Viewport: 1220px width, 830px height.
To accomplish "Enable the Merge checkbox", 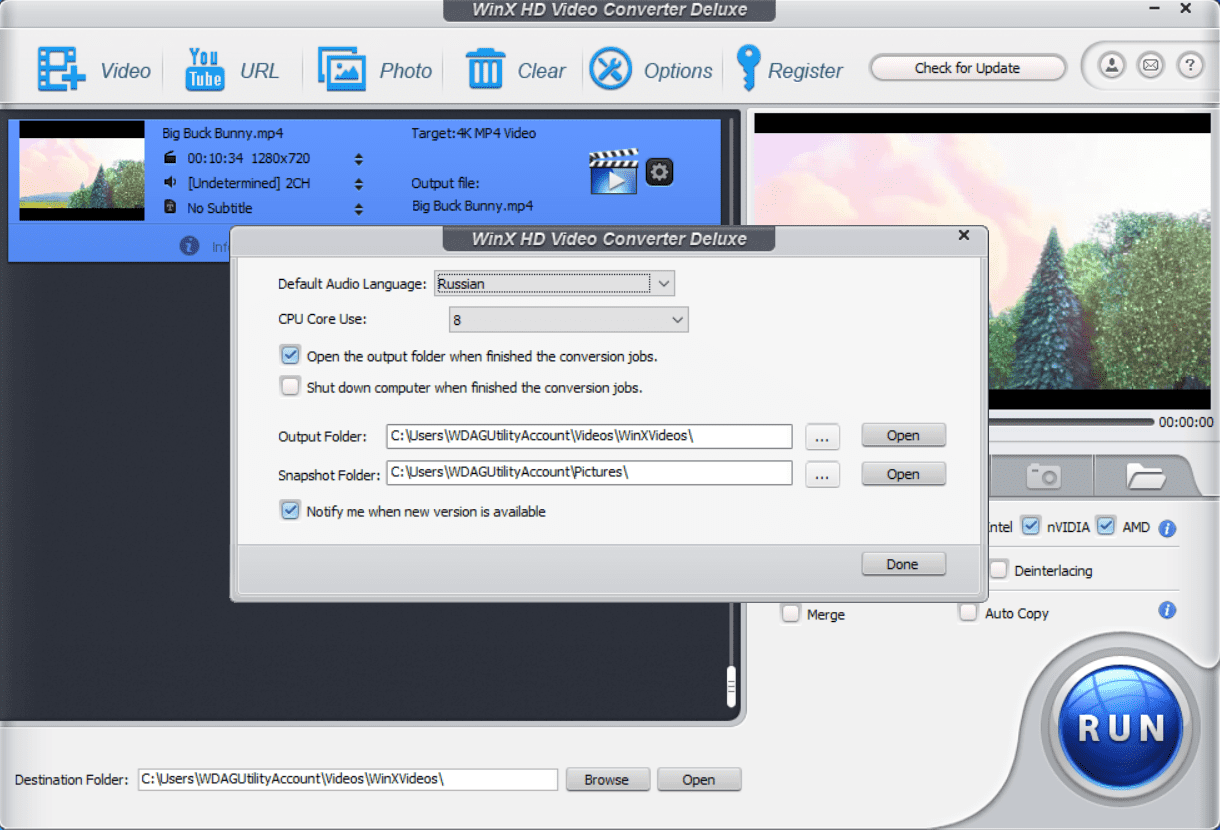I will [790, 613].
